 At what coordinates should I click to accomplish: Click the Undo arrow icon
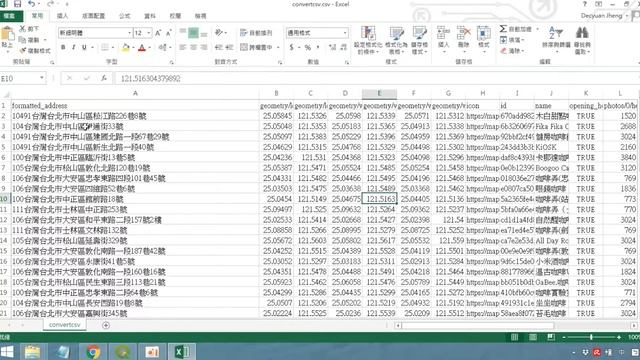click(x=31, y=4)
